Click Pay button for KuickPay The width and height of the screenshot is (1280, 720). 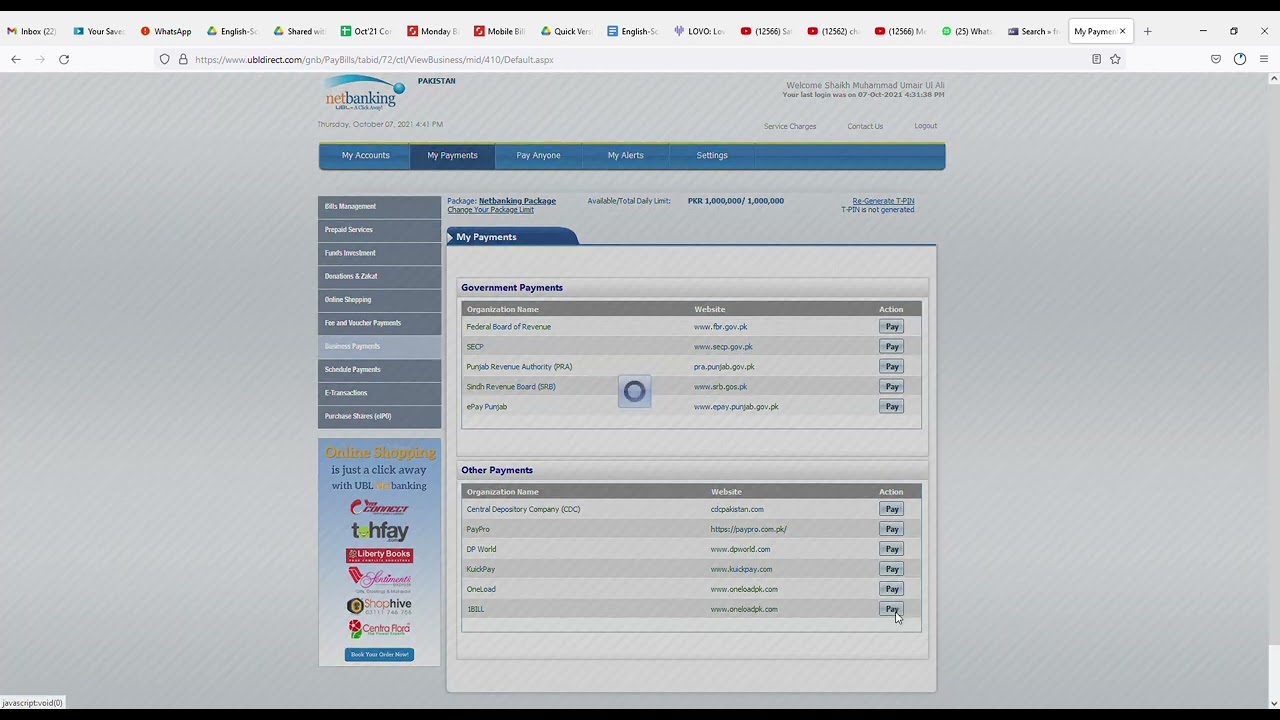click(892, 569)
